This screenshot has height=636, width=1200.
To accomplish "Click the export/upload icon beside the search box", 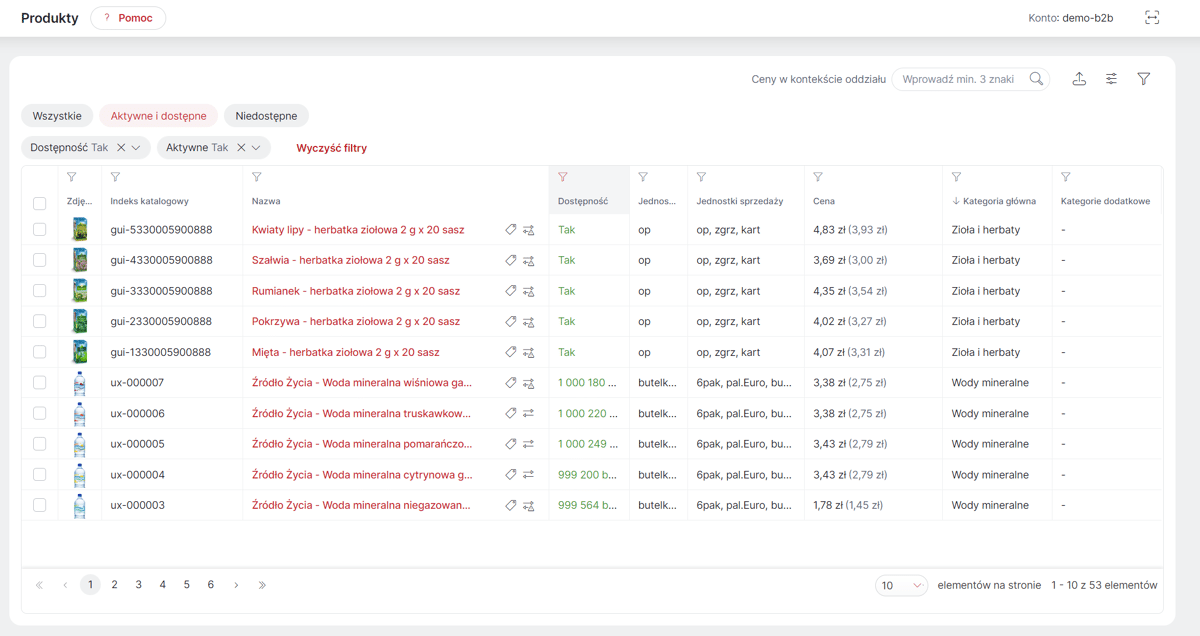I will coord(1079,79).
